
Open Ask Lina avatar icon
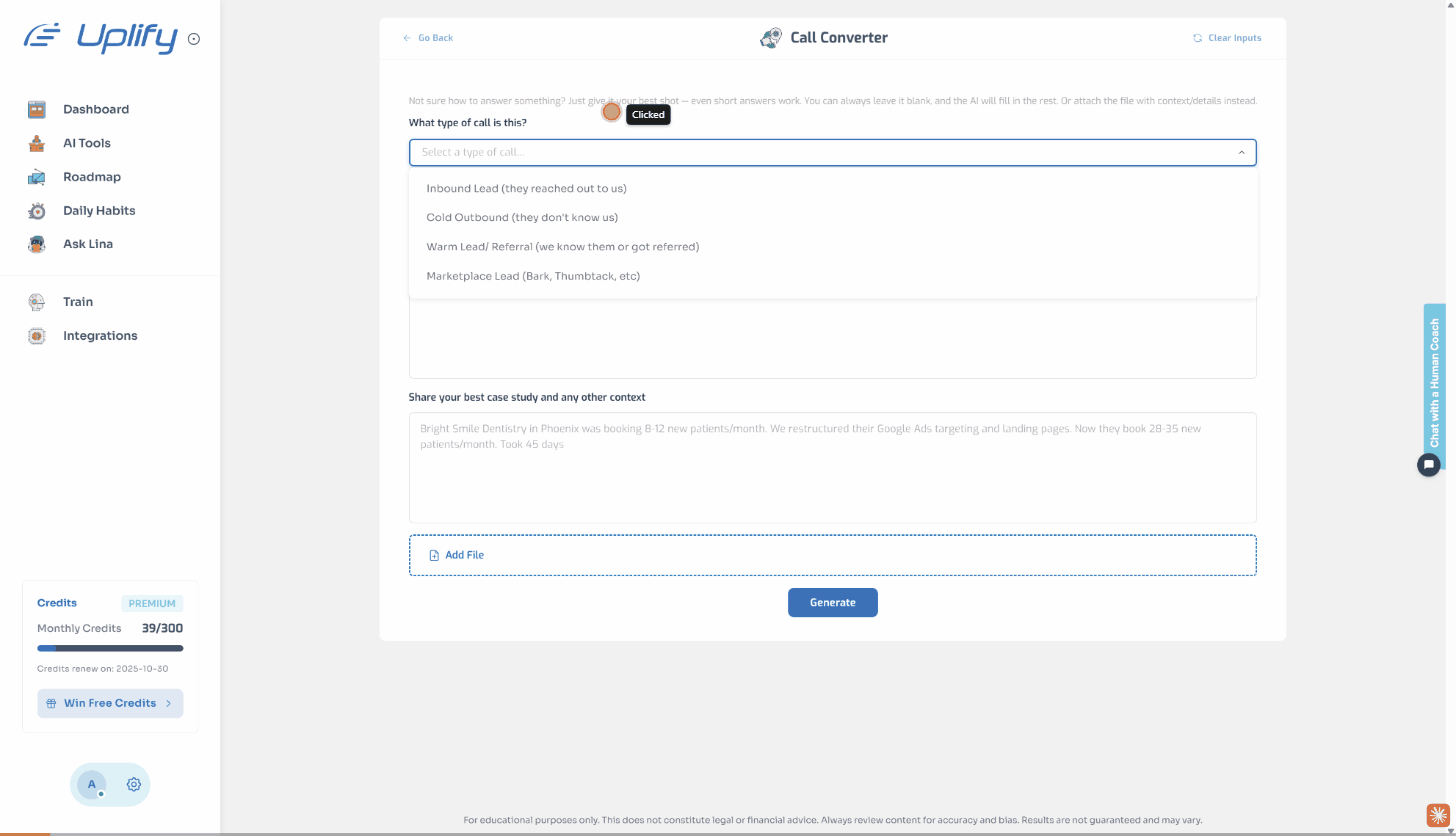[x=37, y=244]
